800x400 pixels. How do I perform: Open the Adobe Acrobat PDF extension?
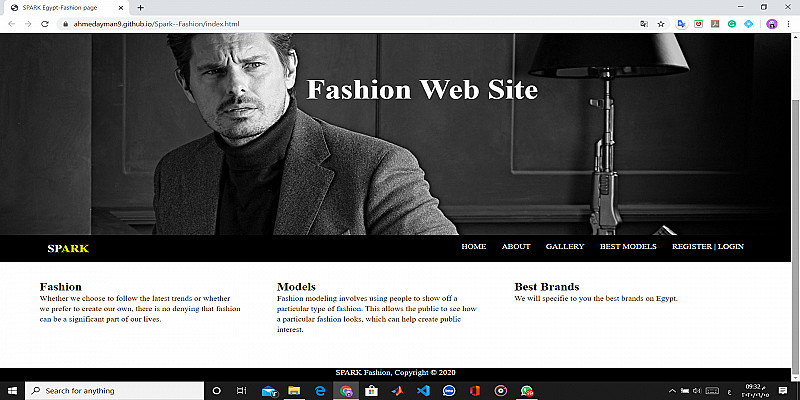[715, 24]
